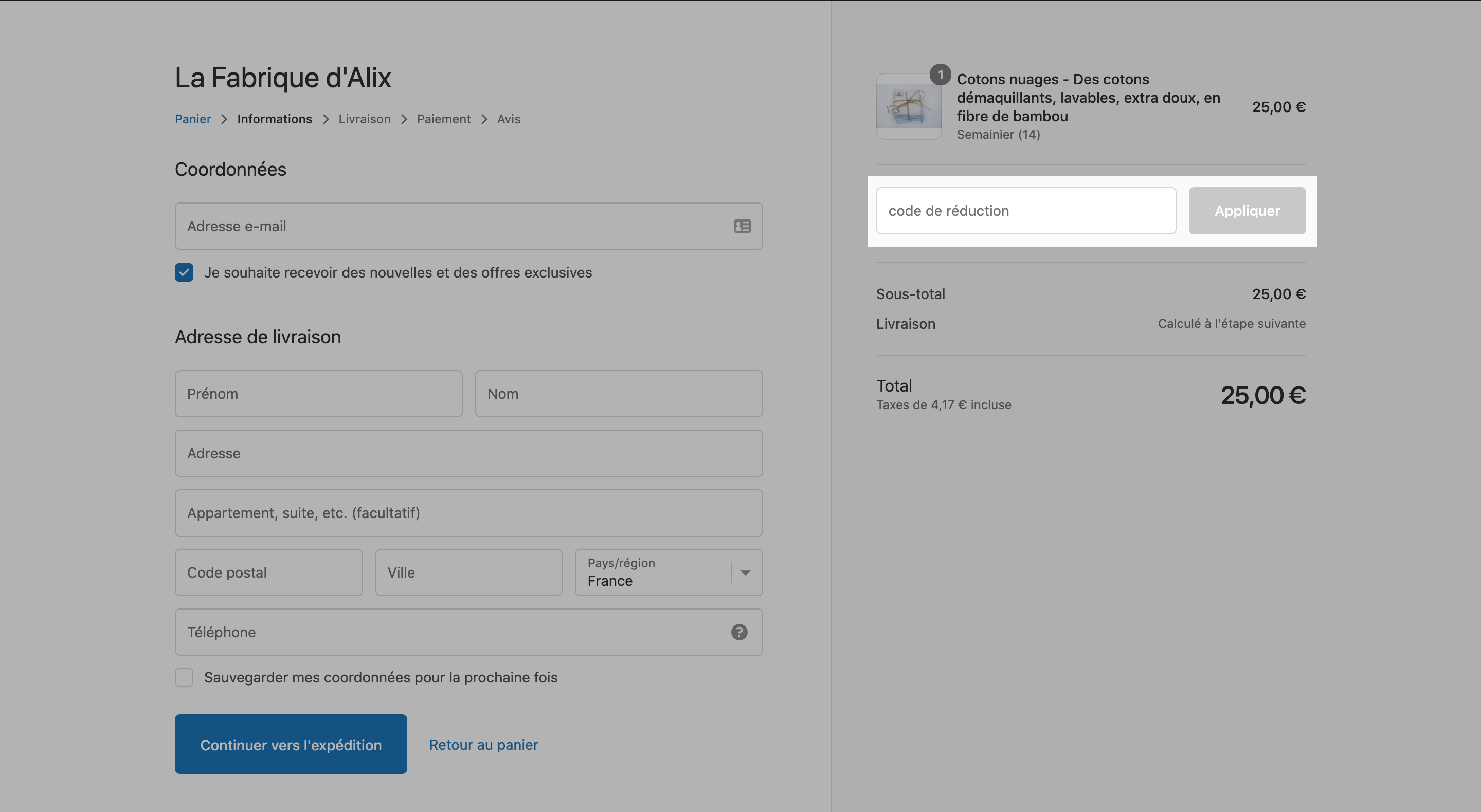The width and height of the screenshot is (1481, 812).
Task: Select the Informations breadcrumb step
Action: 274,119
